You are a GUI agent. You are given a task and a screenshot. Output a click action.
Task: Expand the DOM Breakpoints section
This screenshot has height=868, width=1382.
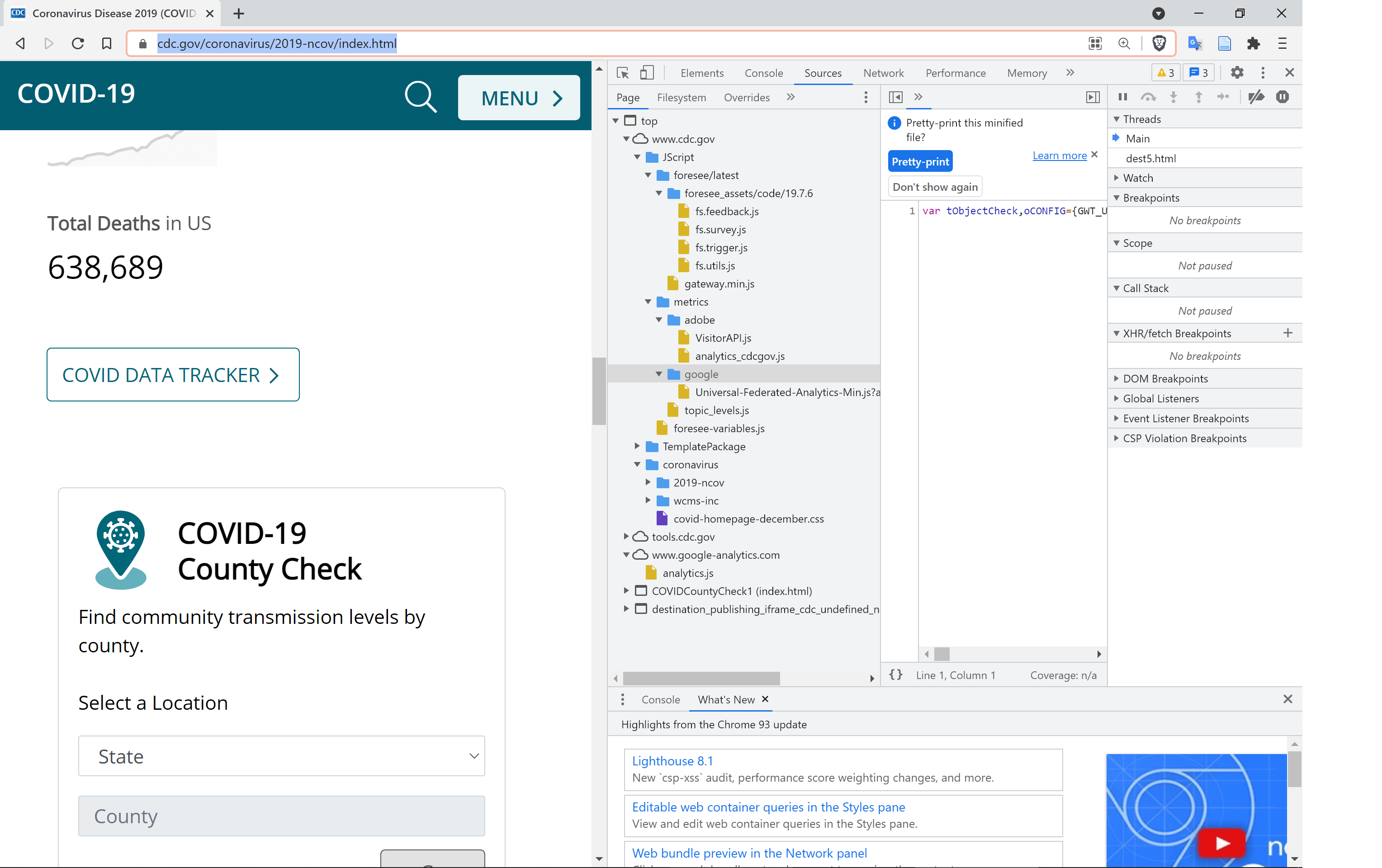pyautogui.click(x=1165, y=379)
